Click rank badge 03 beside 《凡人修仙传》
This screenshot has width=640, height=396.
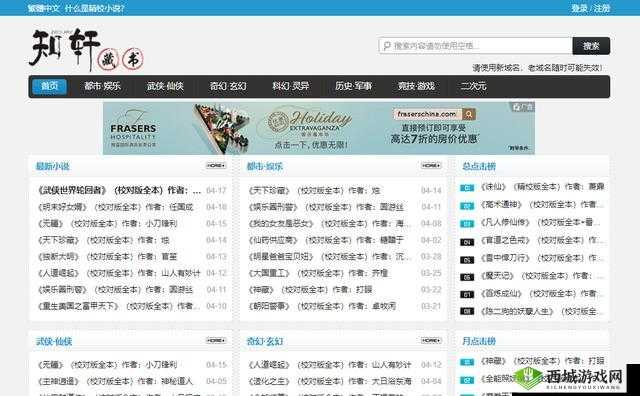(467, 224)
